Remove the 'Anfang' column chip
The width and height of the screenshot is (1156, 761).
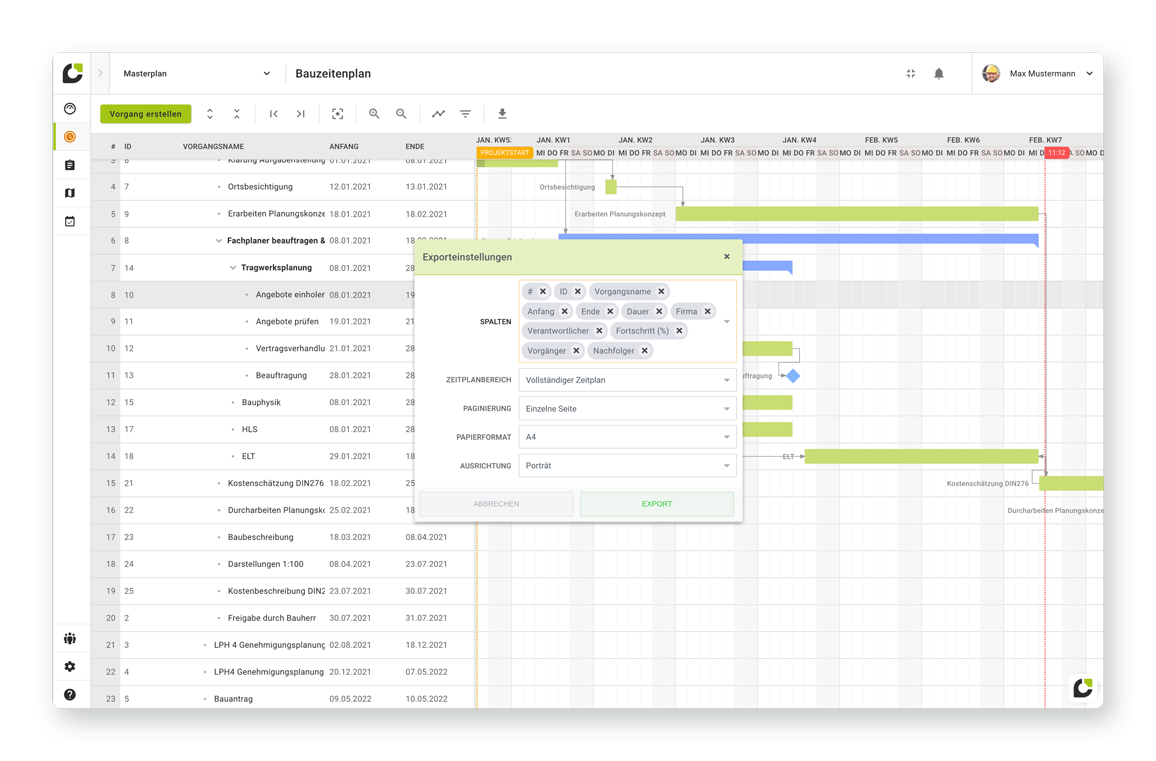point(565,311)
